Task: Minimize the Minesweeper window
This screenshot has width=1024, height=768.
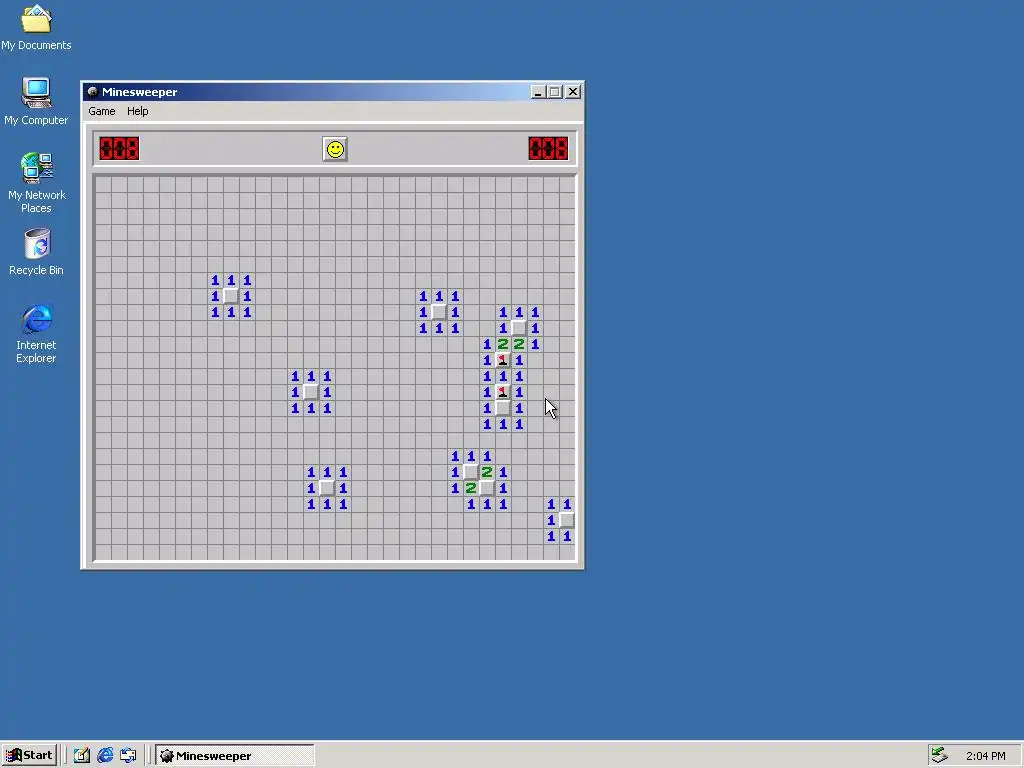Action: (x=537, y=92)
